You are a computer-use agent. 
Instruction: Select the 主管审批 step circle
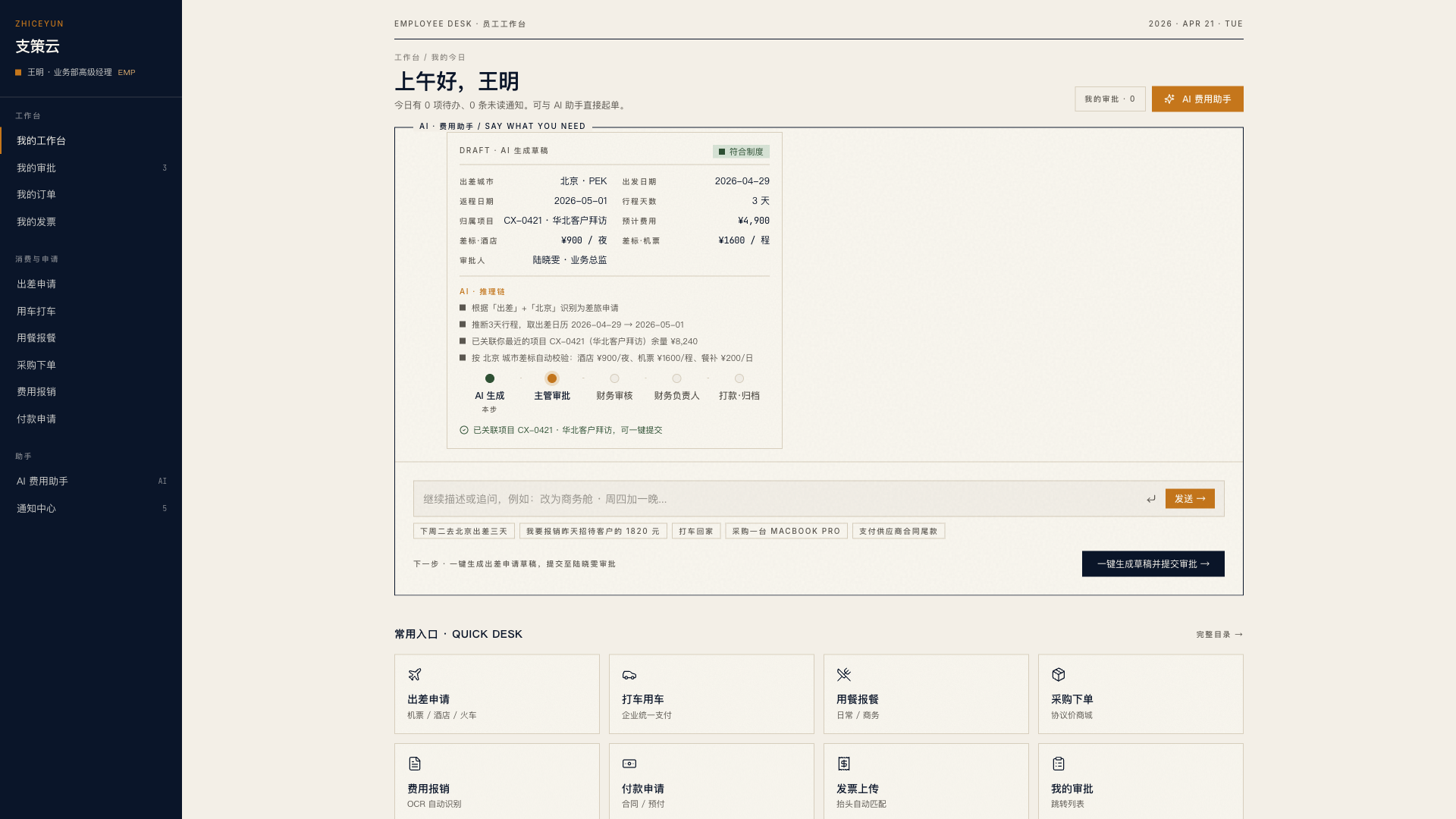551,378
